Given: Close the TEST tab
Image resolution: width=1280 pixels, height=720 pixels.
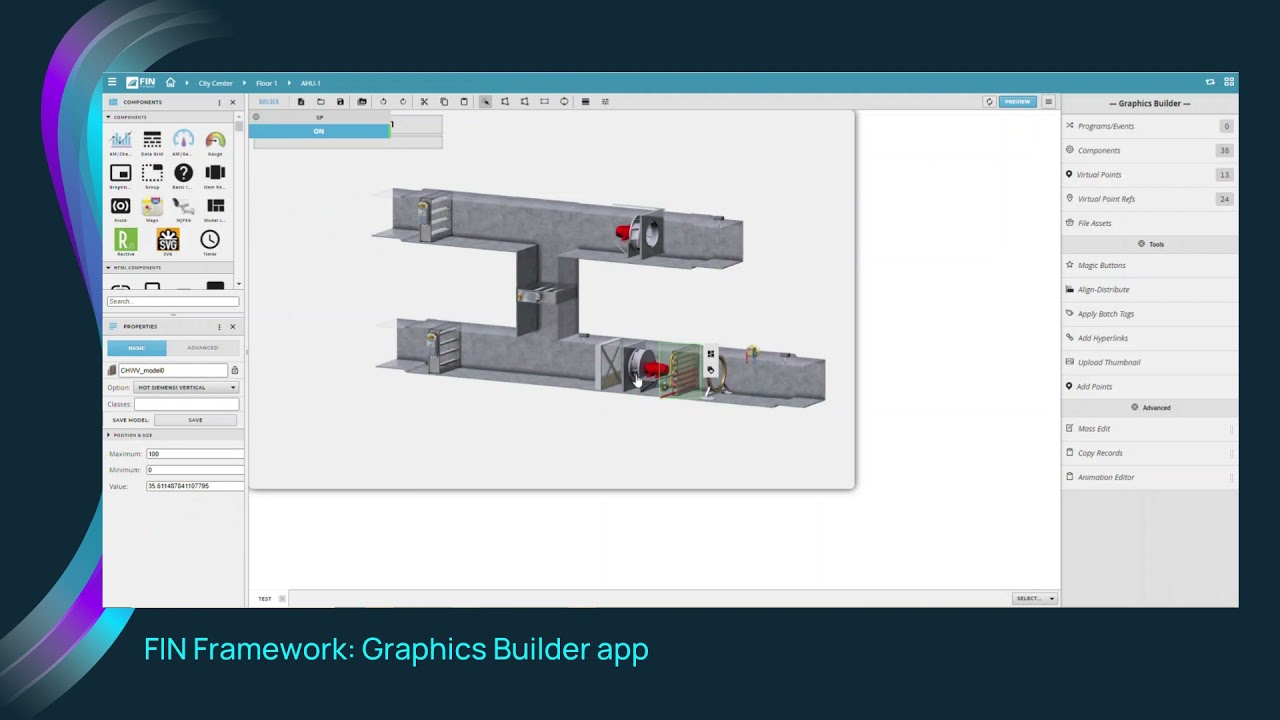Looking at the screenshot, I should pyautogui.click(x=282, y=599).
